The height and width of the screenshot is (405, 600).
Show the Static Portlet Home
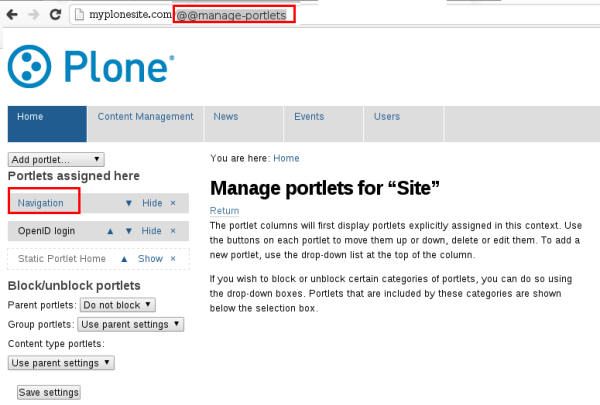[x=150, y=259]
